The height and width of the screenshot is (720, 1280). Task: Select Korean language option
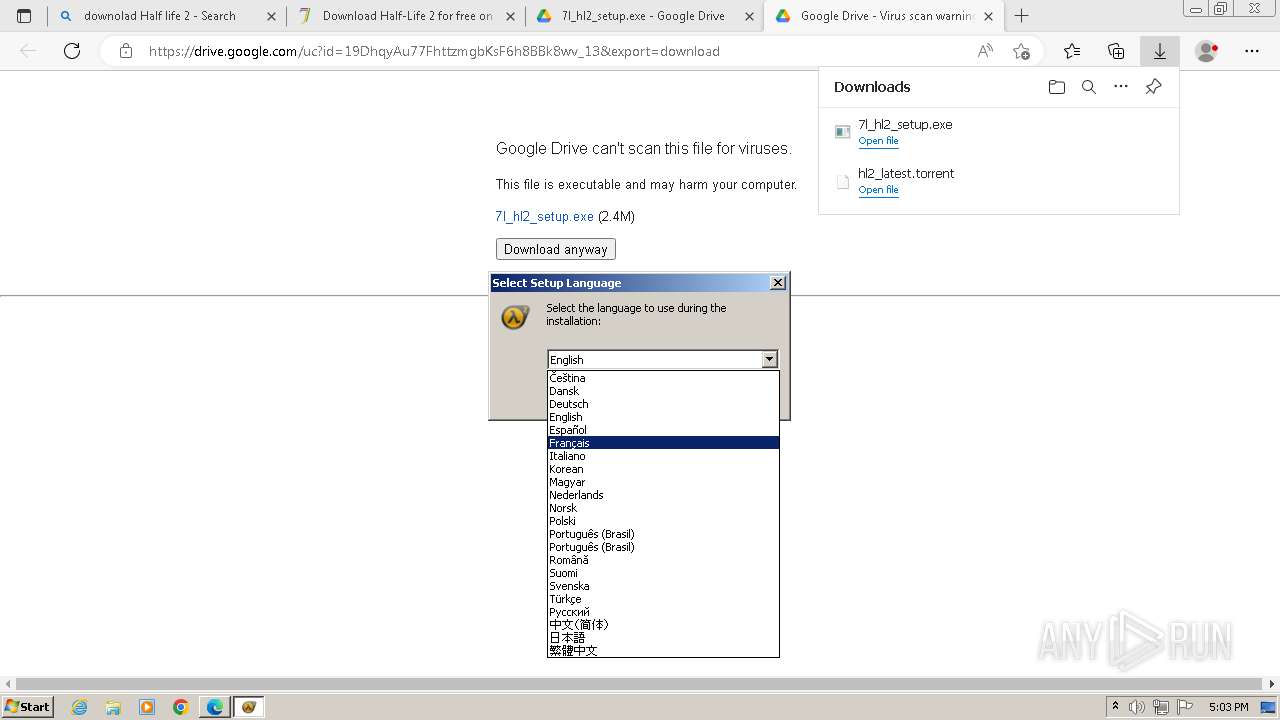663,469
